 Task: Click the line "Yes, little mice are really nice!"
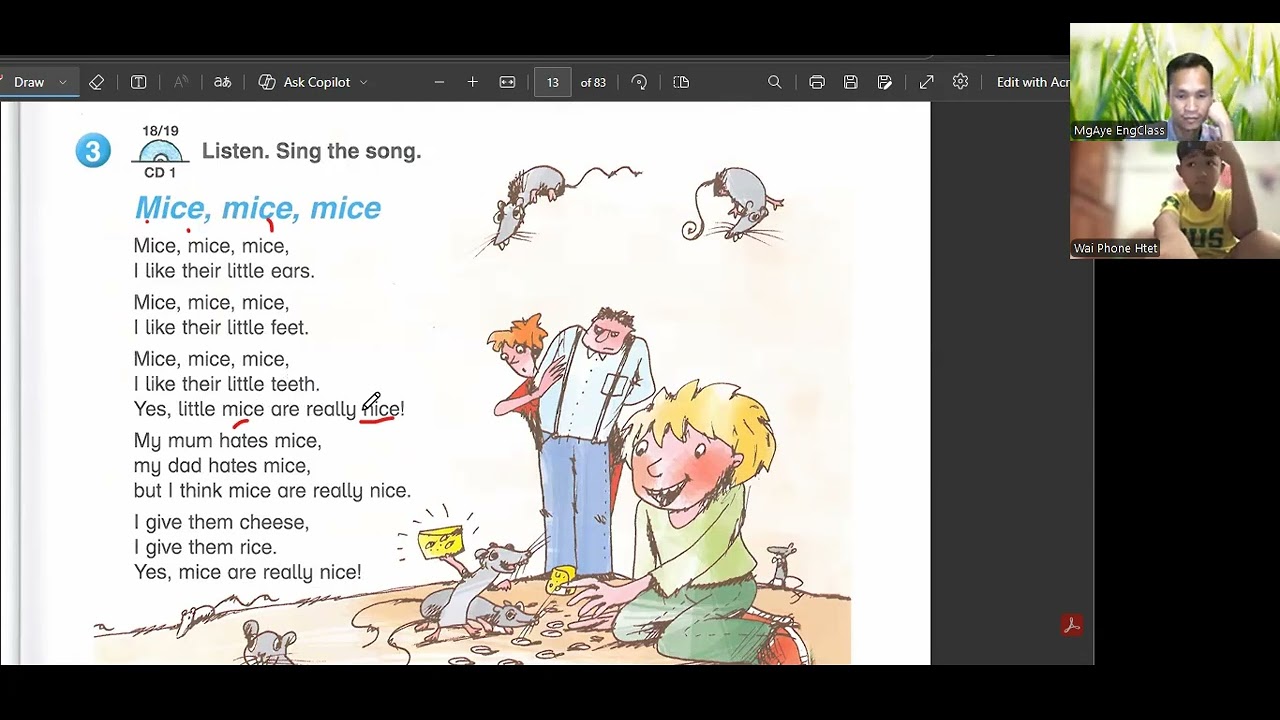269,409
